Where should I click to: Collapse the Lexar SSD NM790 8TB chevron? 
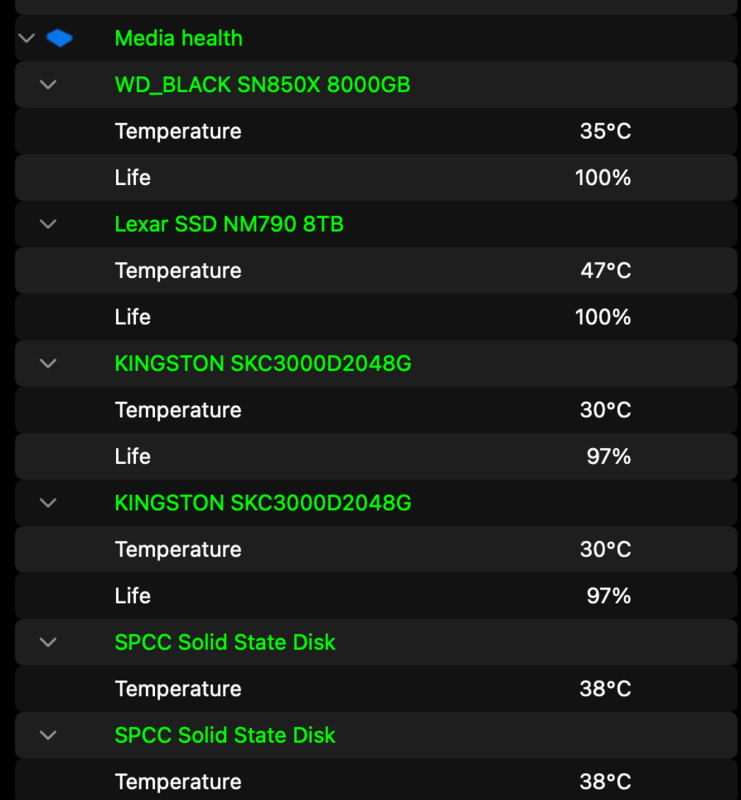(48, 224)
